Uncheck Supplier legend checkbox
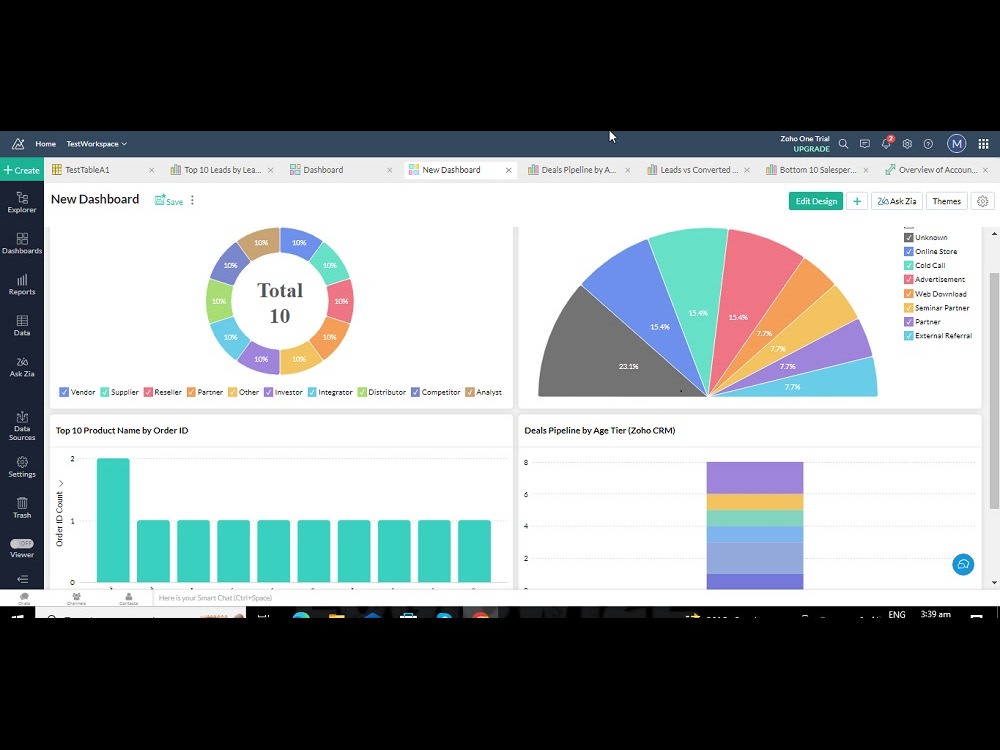Screen dimensions: 1000x750 (x=105, y=392)
